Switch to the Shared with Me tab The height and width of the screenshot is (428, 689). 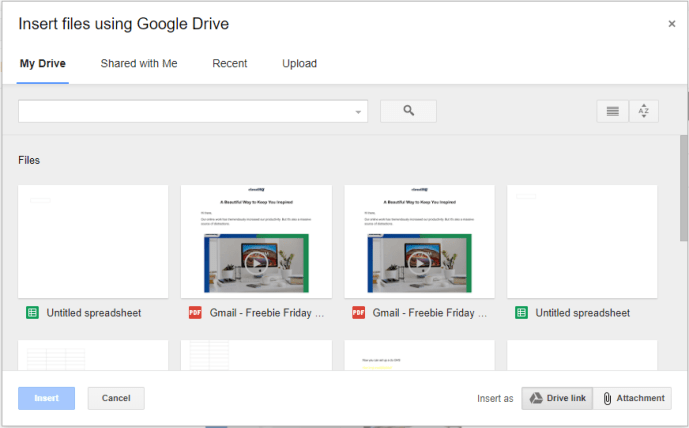pyautogui.click(x=139, y=64)
